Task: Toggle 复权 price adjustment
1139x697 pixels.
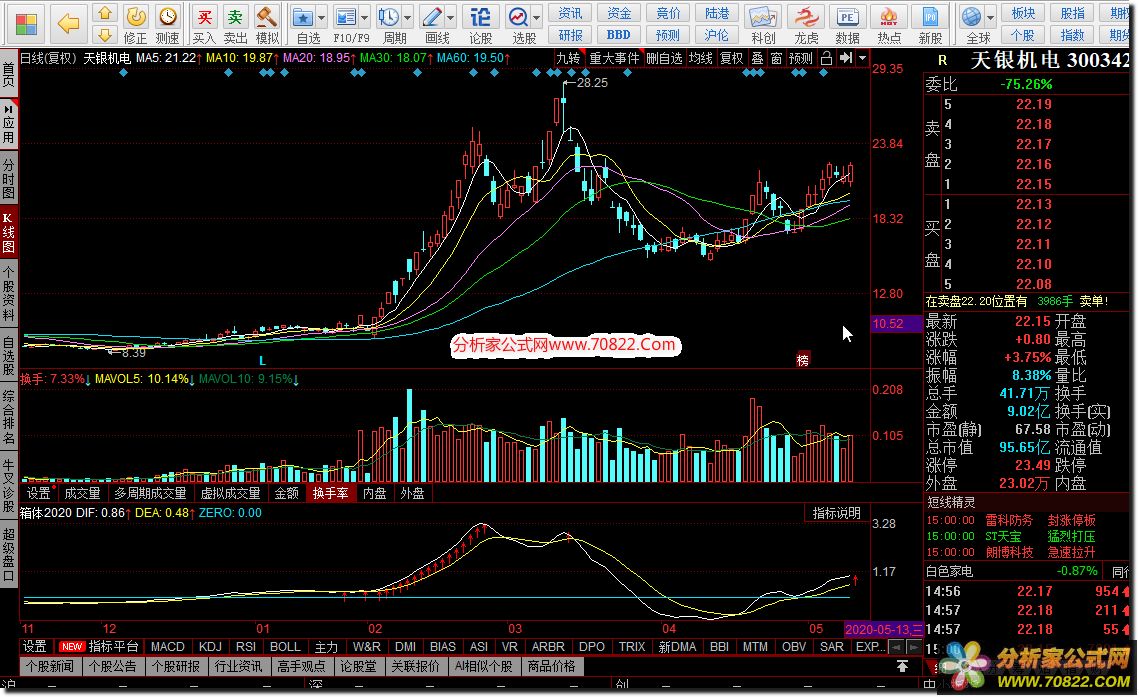Action: pyautogui.click(x=731, y=58)
